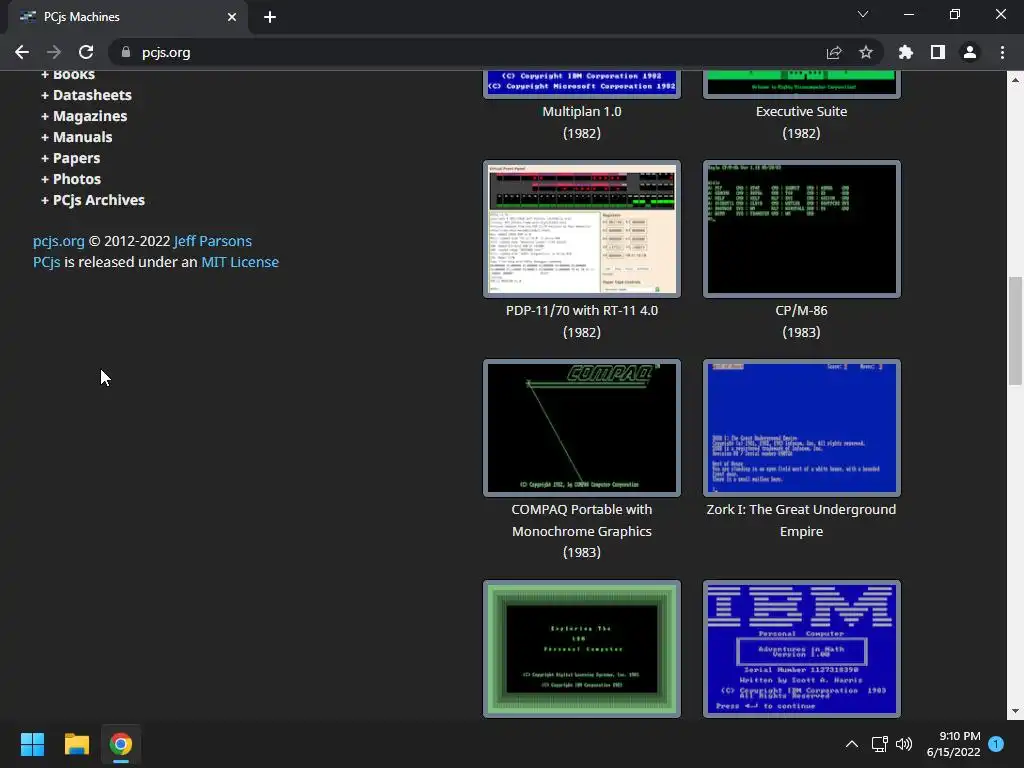Click scrollbar down arrow
The height and width of the screenshot is (768, 1024).
pos(1015,711)
